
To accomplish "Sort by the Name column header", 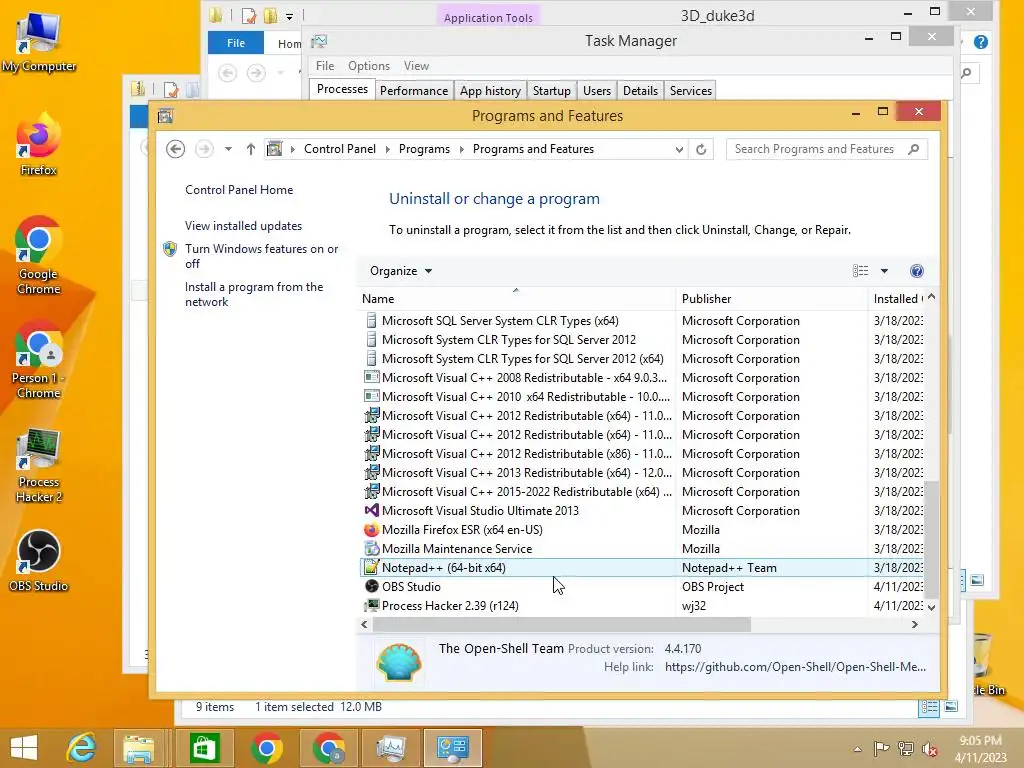I will click(x=517, y=298).
